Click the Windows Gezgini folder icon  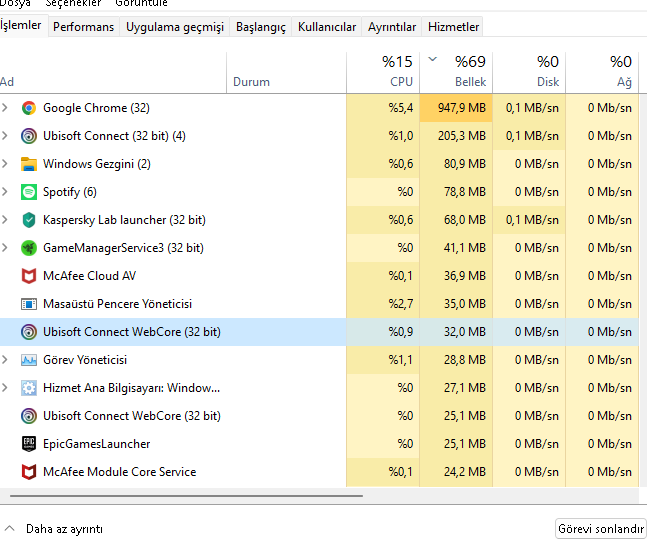point(29,164)
